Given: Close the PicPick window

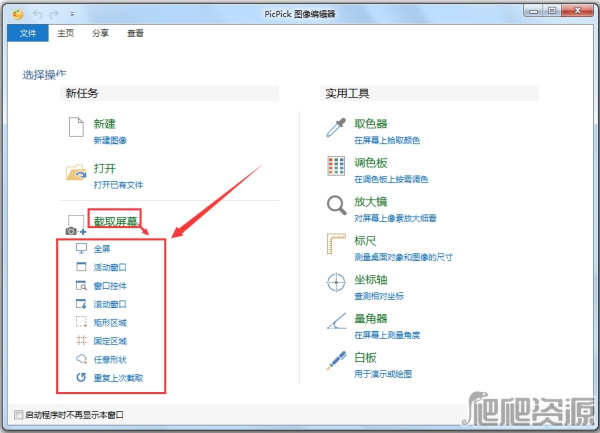Looking at the screenshot, I should (x=578, y=11).
